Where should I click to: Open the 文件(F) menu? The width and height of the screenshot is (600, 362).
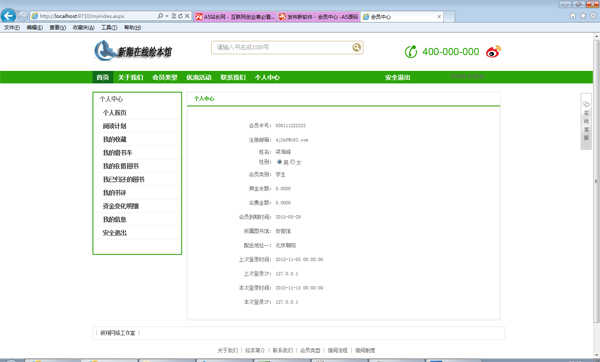tap(12, 28)
